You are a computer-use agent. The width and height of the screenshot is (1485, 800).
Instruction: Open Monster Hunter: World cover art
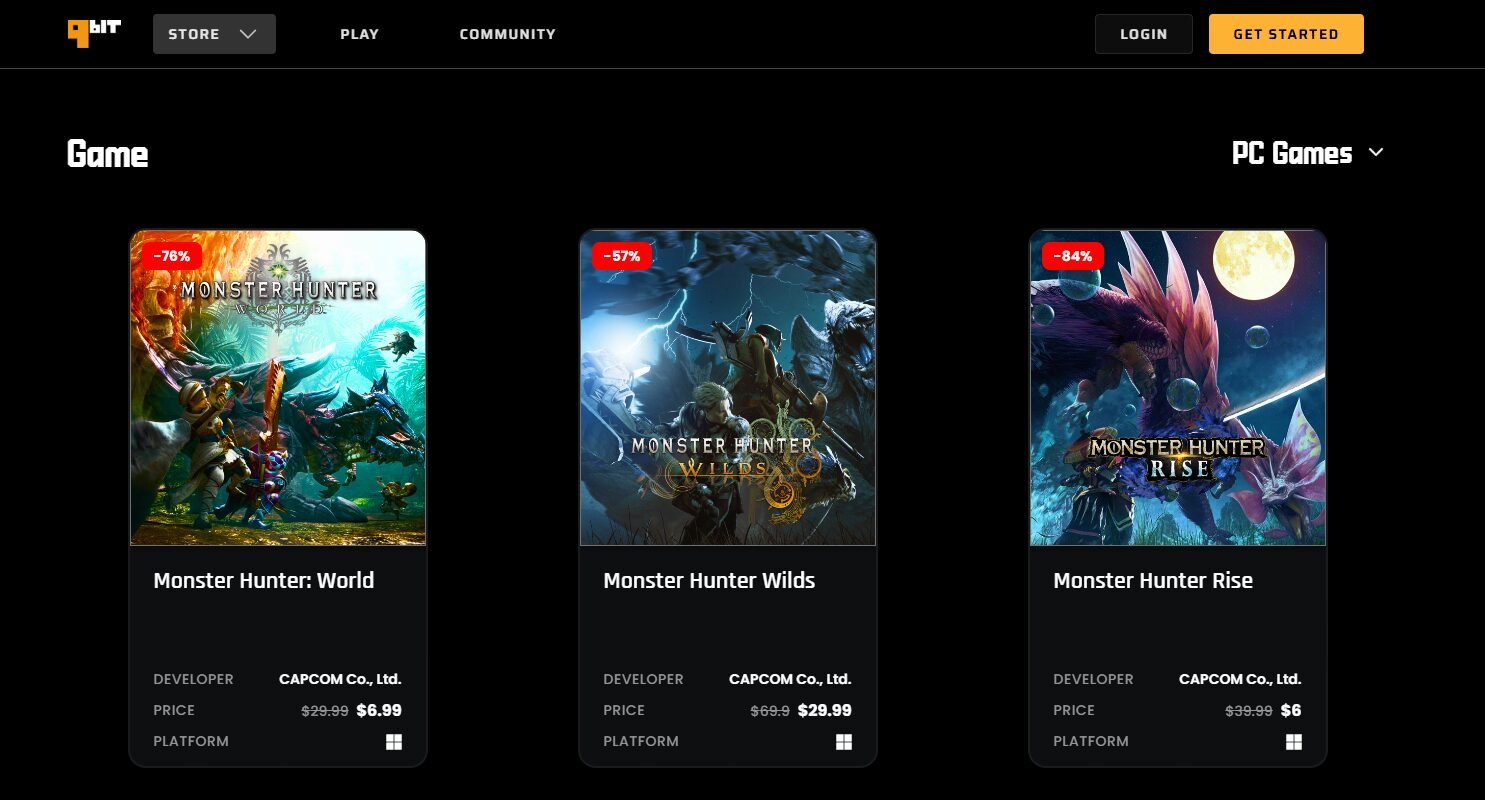coord(278,390)
